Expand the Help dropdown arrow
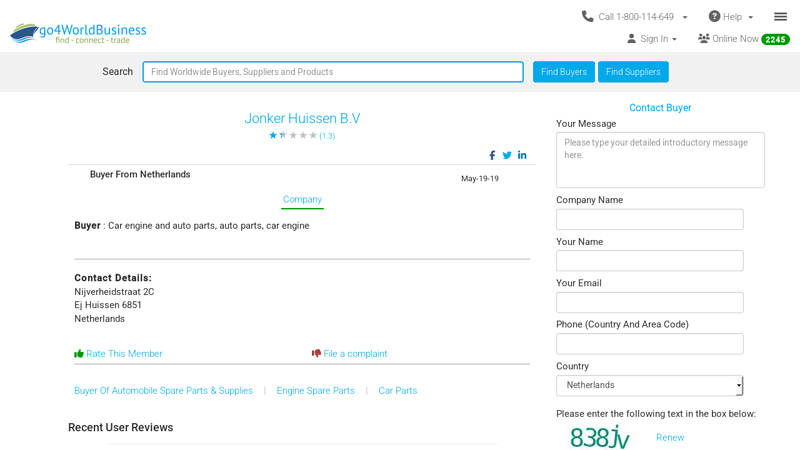 [x=751, y=17]
